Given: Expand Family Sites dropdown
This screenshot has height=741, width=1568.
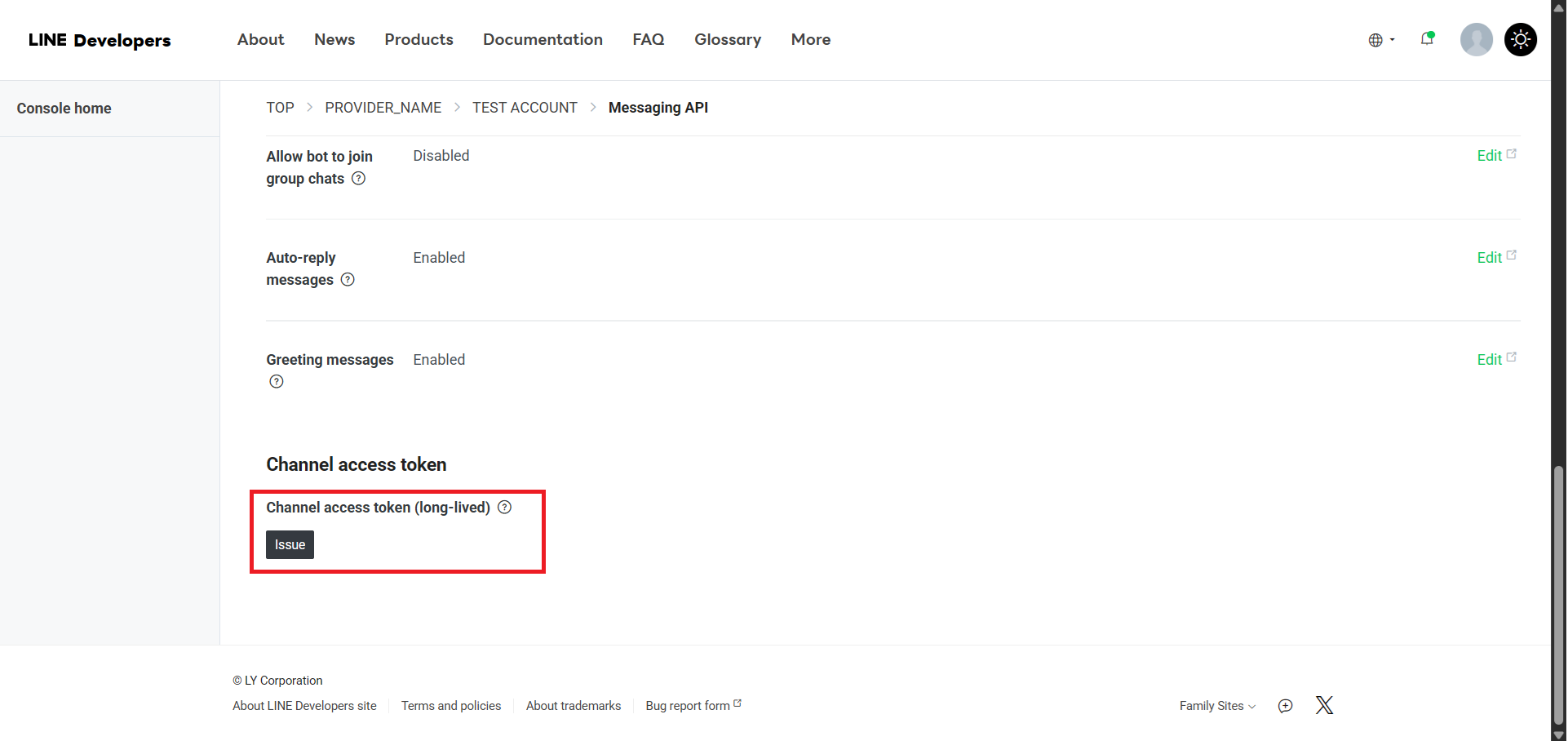Looking at the screenshot, I should [x=1217, y=706].
